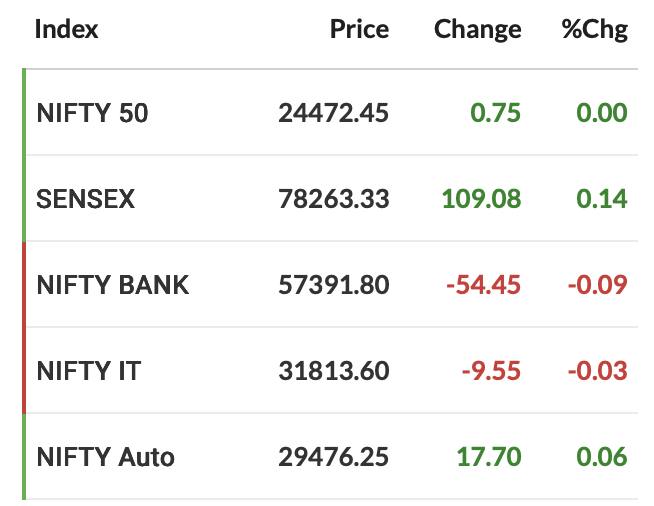Open the NIFTY Auto index
The width and height of the screenshot is (654, 506).
[106, 457]
